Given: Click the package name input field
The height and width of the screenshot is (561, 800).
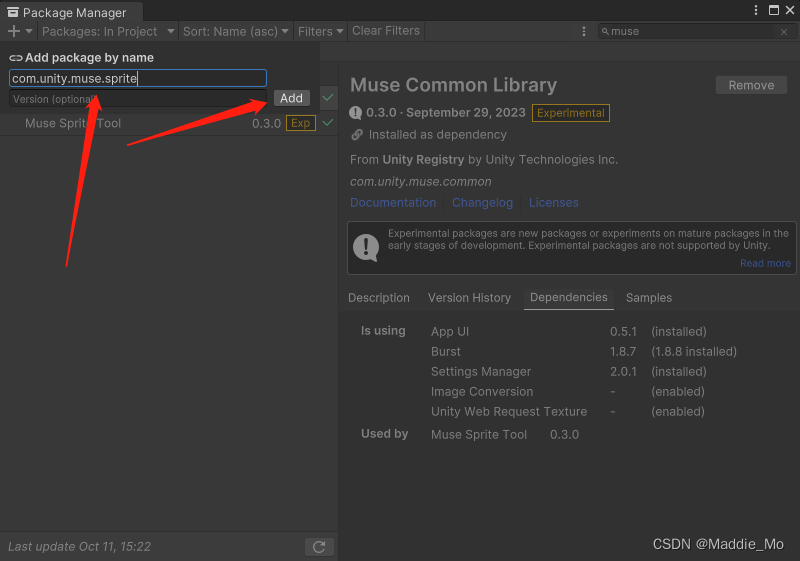Looking at the screenshot, I should [x=138, y=78].
